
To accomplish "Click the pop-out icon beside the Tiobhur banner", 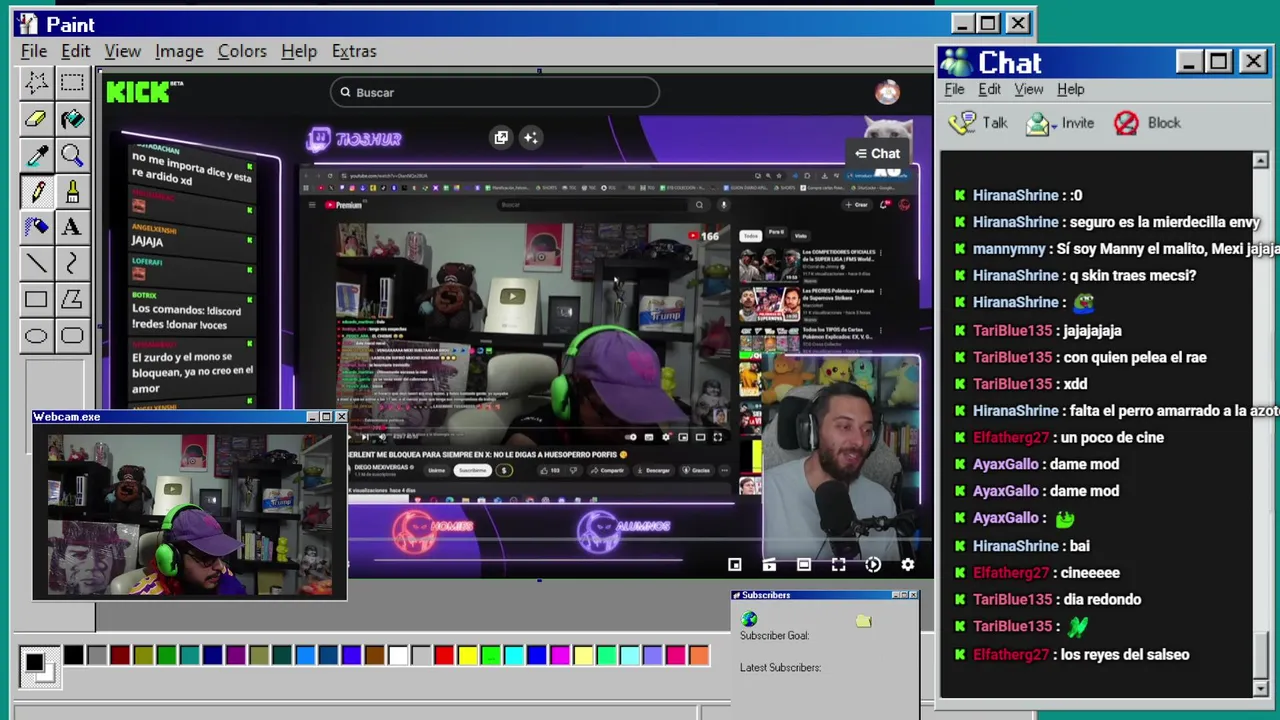I will 501,138.
